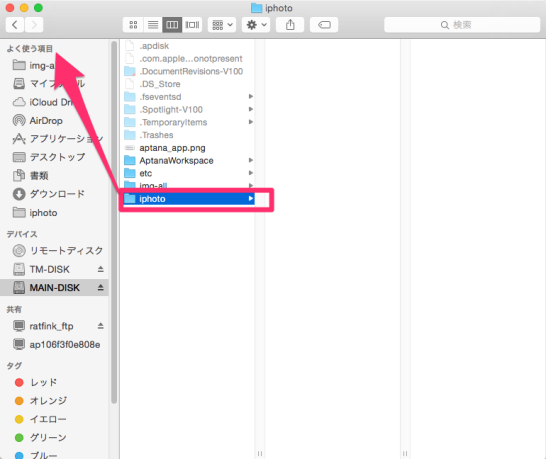
Task: Select Cover Flow view button
Action: point(192,25)
